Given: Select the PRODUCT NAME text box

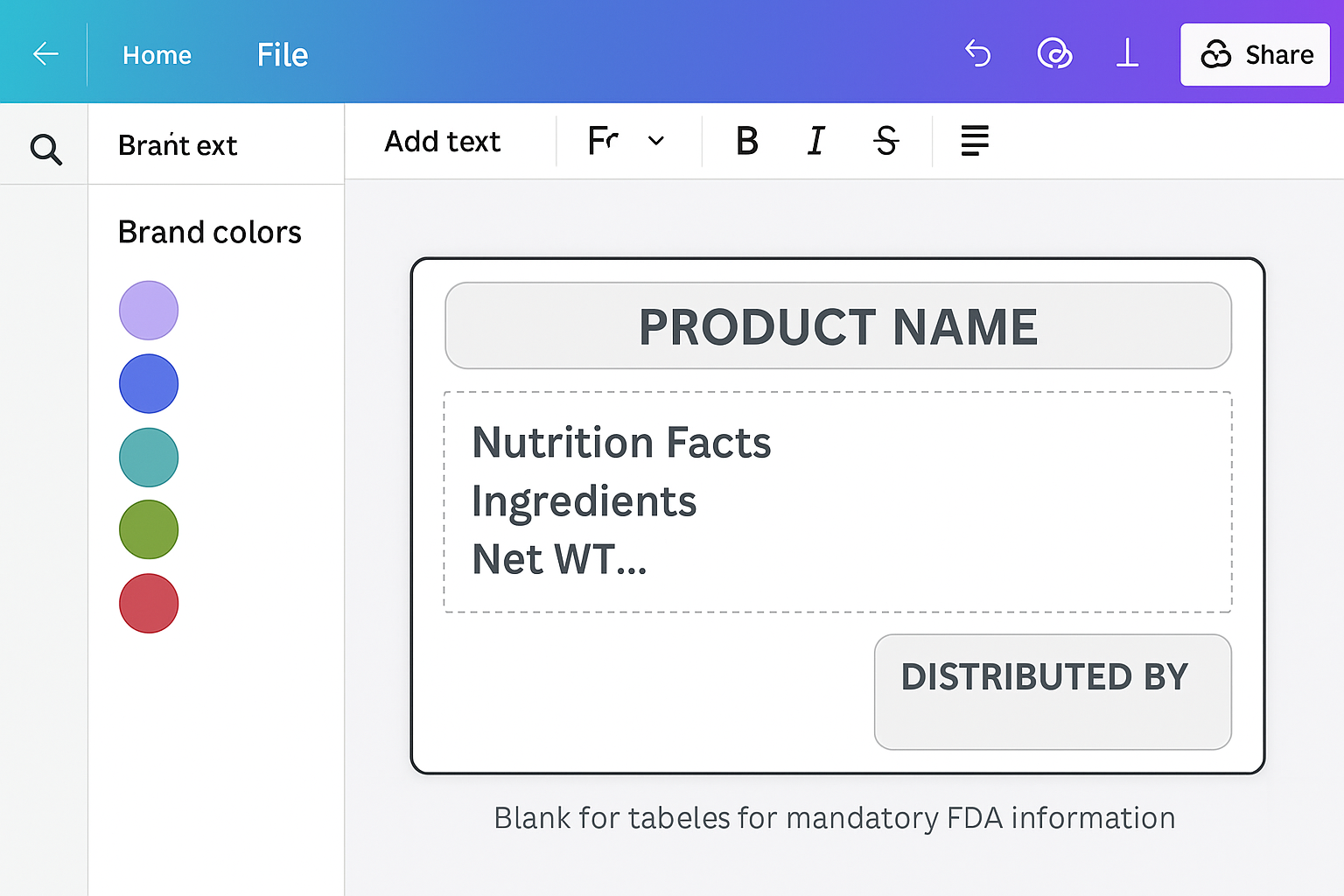Looking at the screenshot, I should pyautogui.click(x=837, y=325).
